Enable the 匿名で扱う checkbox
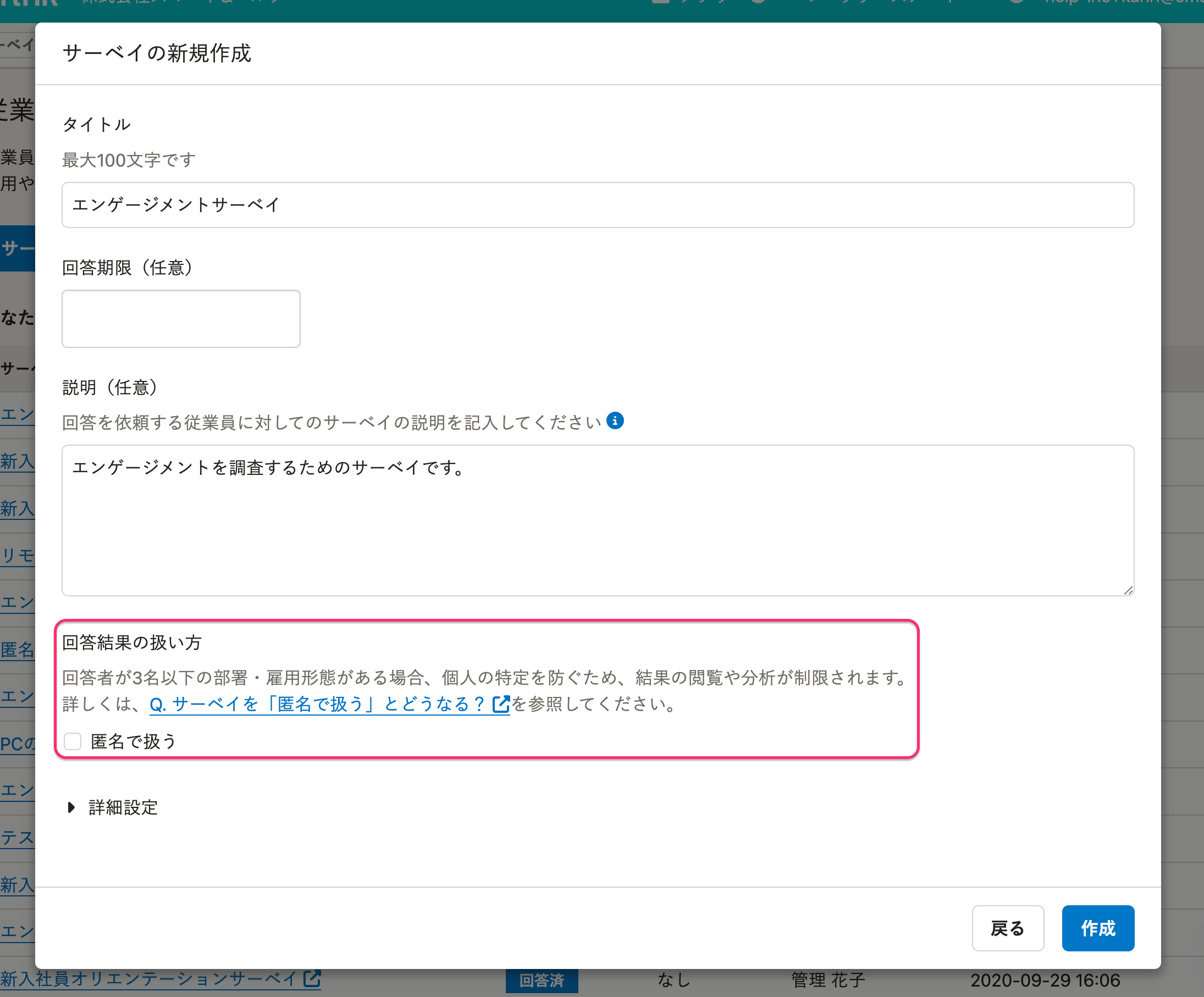 tap(73, 741)
